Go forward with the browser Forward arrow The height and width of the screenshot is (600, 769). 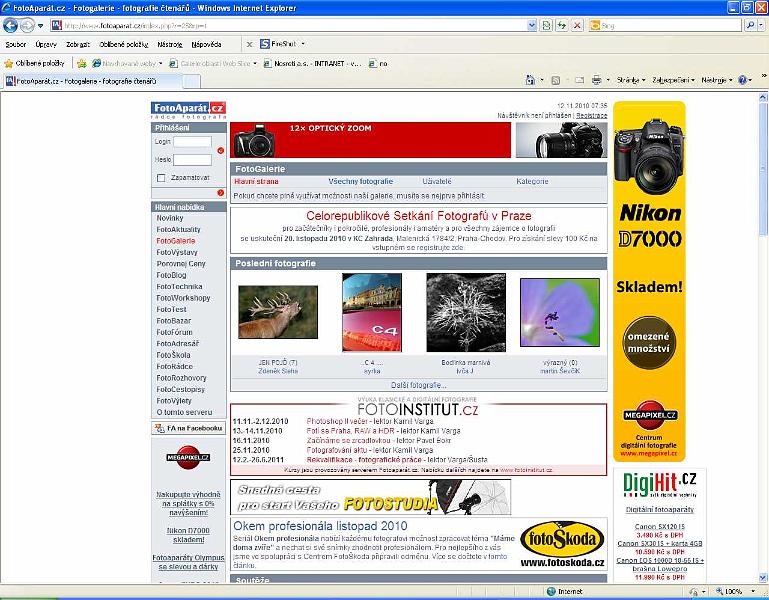(27, 25)
